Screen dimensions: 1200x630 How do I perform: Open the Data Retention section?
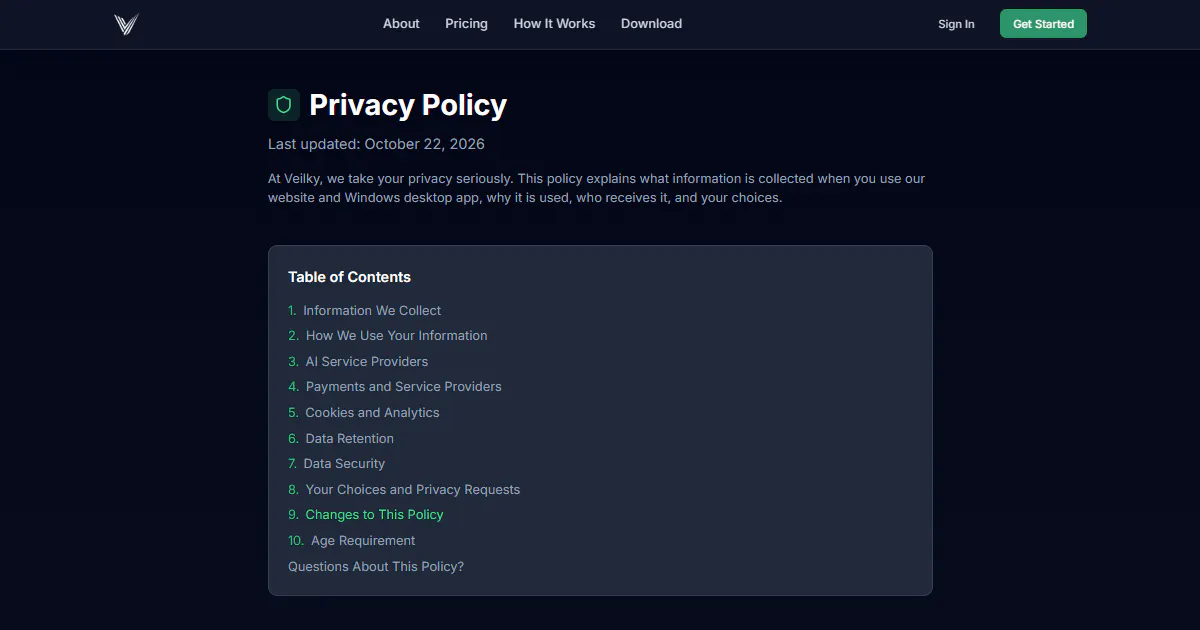[x=341, y=438]
